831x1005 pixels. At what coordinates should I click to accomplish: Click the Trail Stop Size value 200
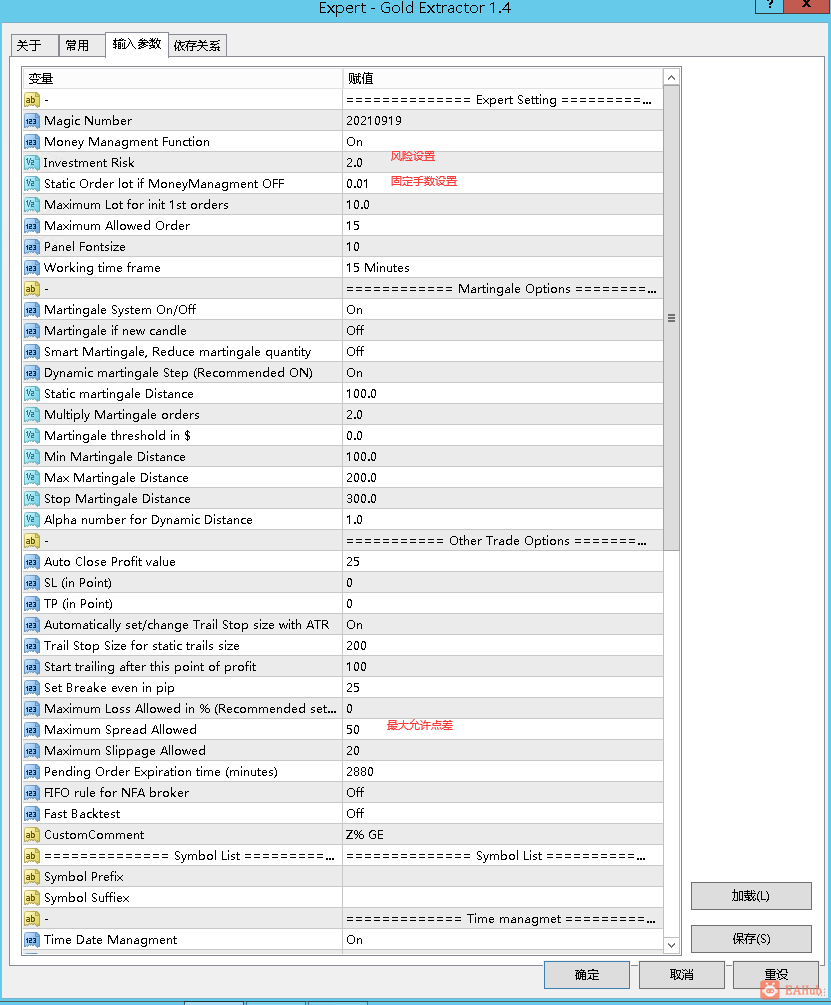(x=356, y=646)
